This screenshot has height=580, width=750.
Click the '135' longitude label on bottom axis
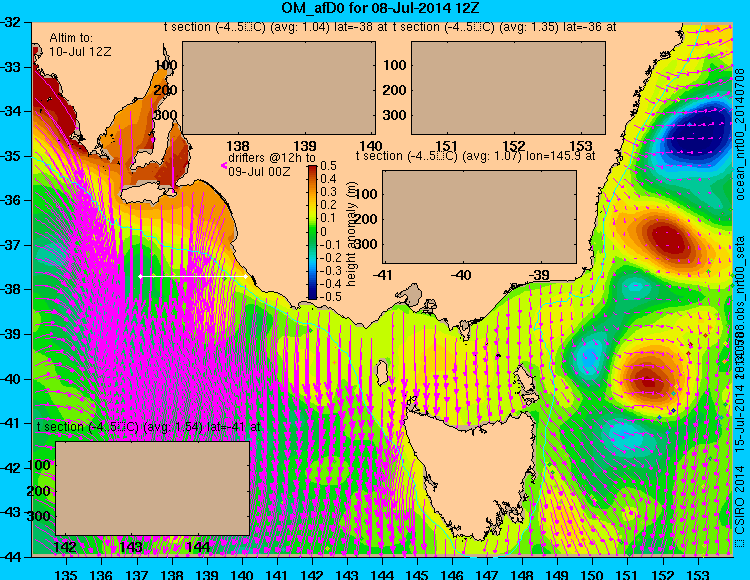click(66, 575)
